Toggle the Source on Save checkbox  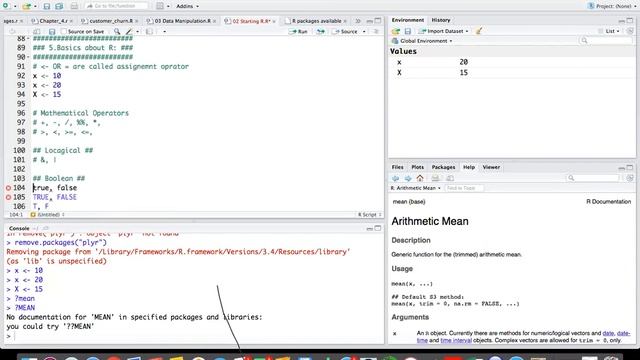pyautogui.click(x=64, y=31)
